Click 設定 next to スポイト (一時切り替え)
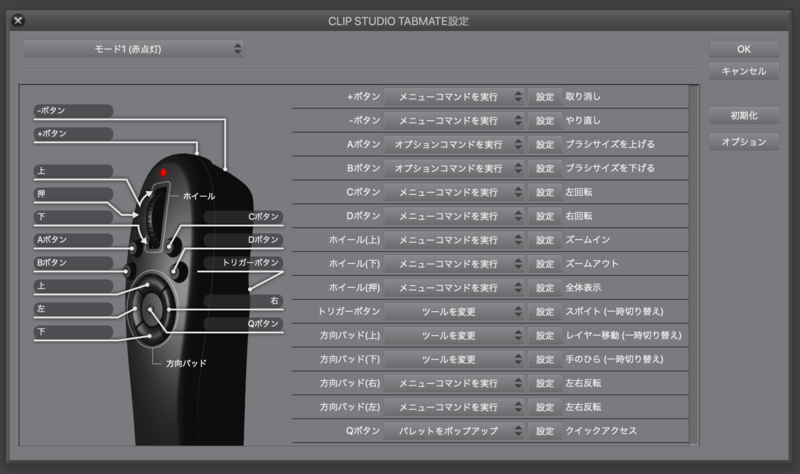The width and height of the screenshot is (800, 474). (544, 311)
